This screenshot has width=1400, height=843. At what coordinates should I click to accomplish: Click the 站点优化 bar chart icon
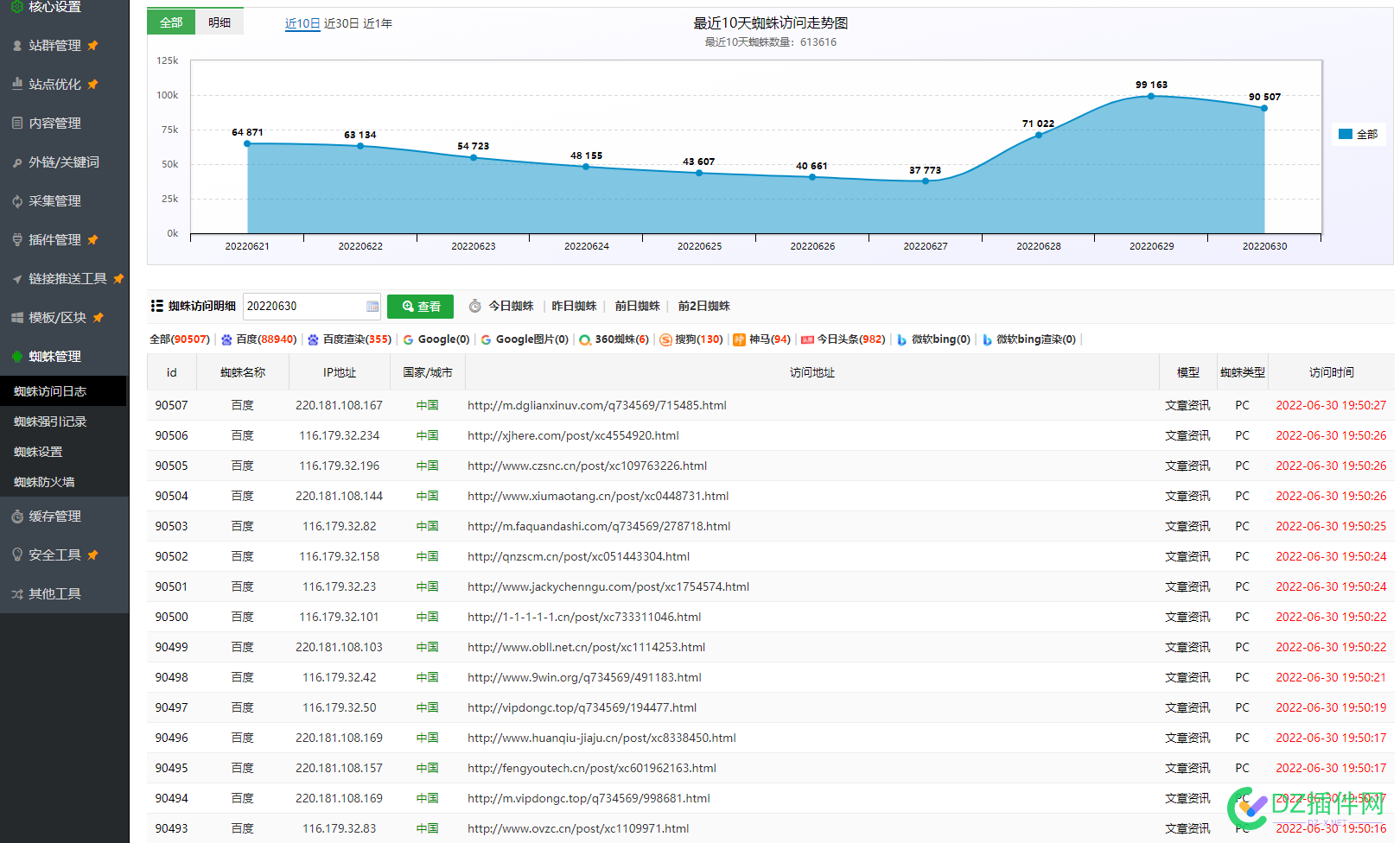pyautogui.click(x=17, y=84)
